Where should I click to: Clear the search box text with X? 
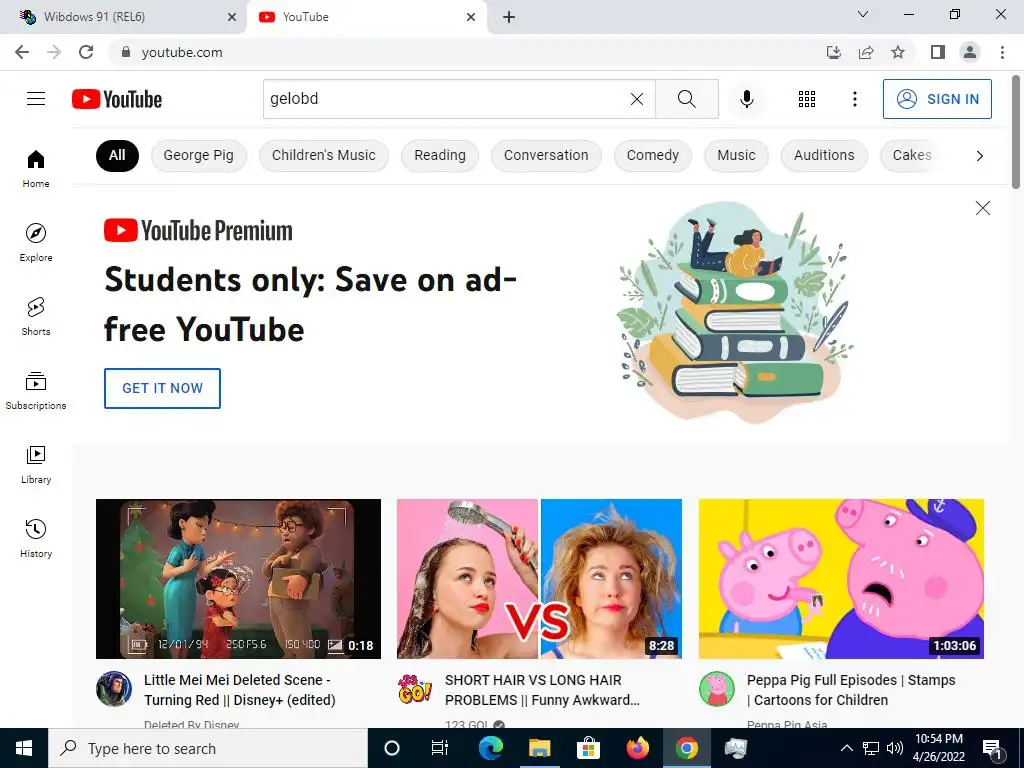(x=637, y=99)
